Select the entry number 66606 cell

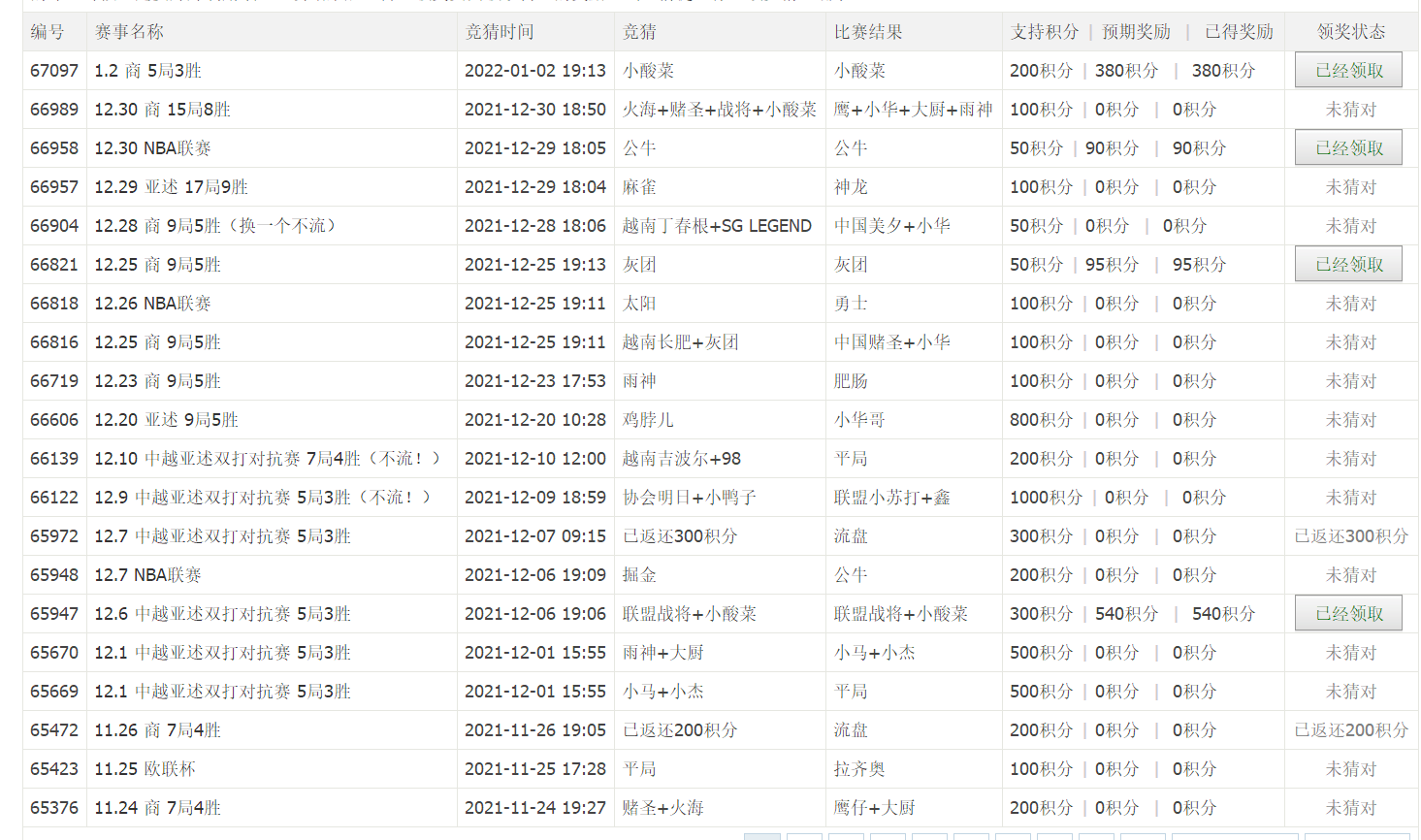click(54, 420)
